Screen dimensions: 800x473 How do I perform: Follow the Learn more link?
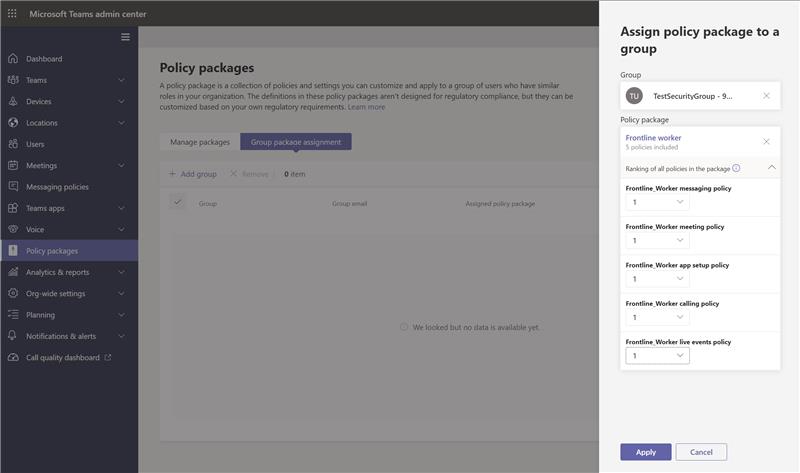coord(366,107)
